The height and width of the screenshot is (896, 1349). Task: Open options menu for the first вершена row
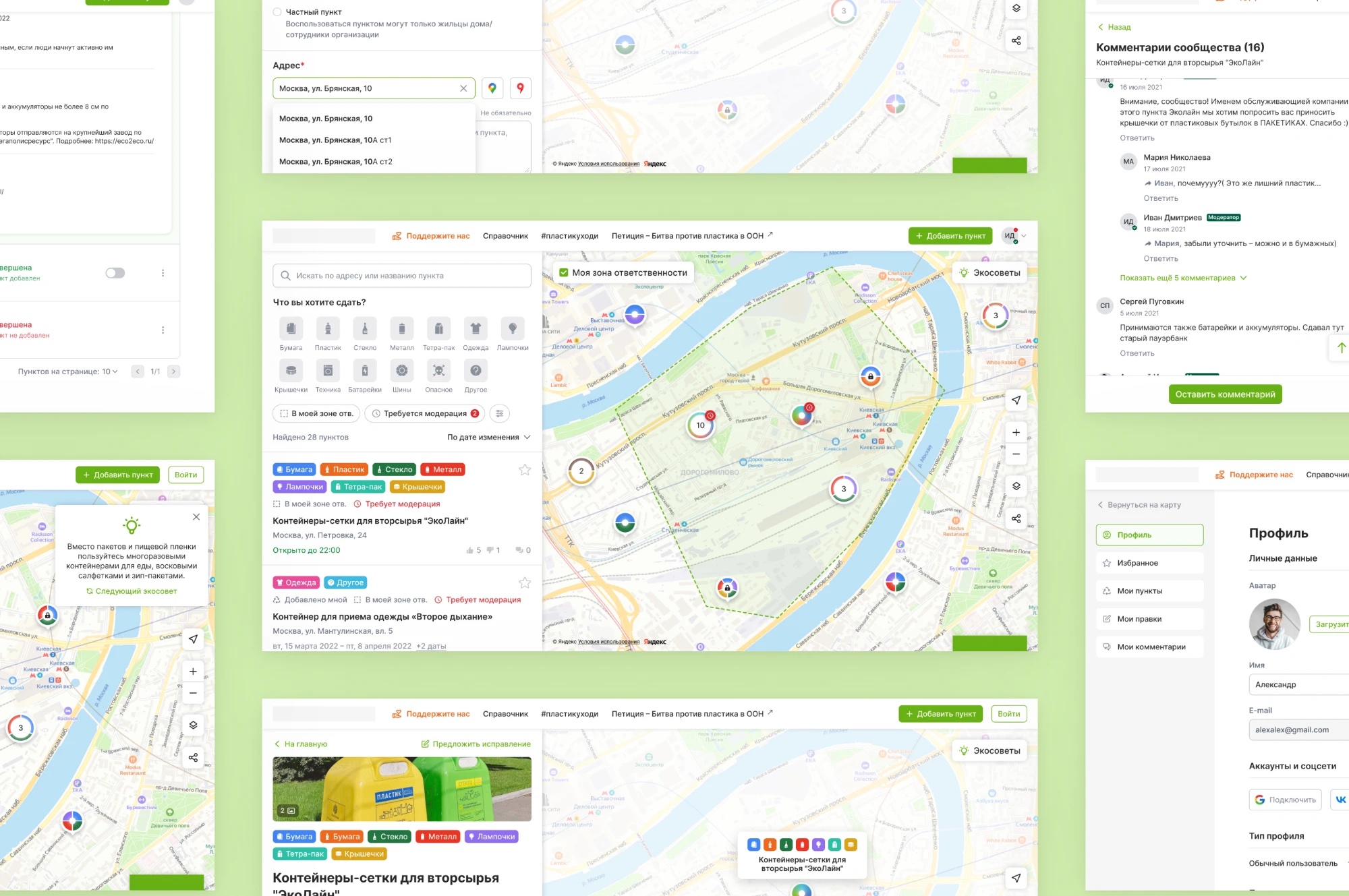163,273
